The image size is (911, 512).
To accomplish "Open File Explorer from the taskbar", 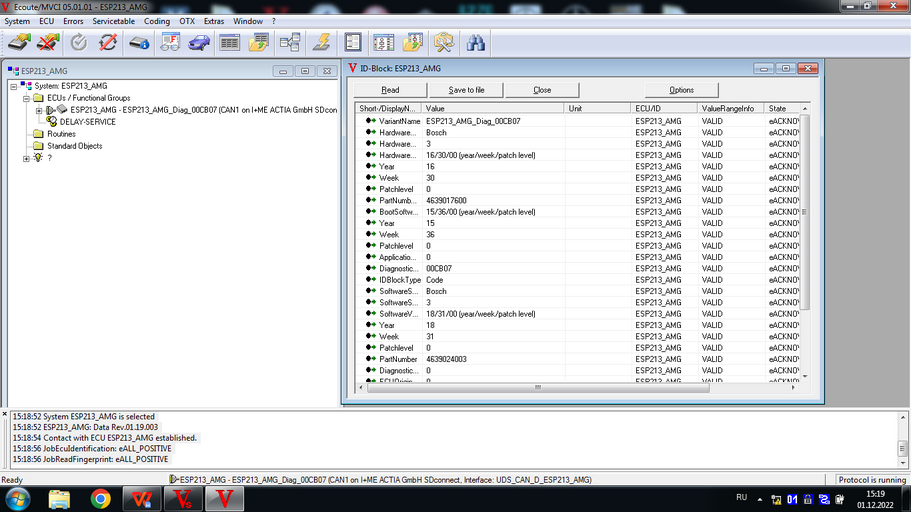I will tap(59, 499).
